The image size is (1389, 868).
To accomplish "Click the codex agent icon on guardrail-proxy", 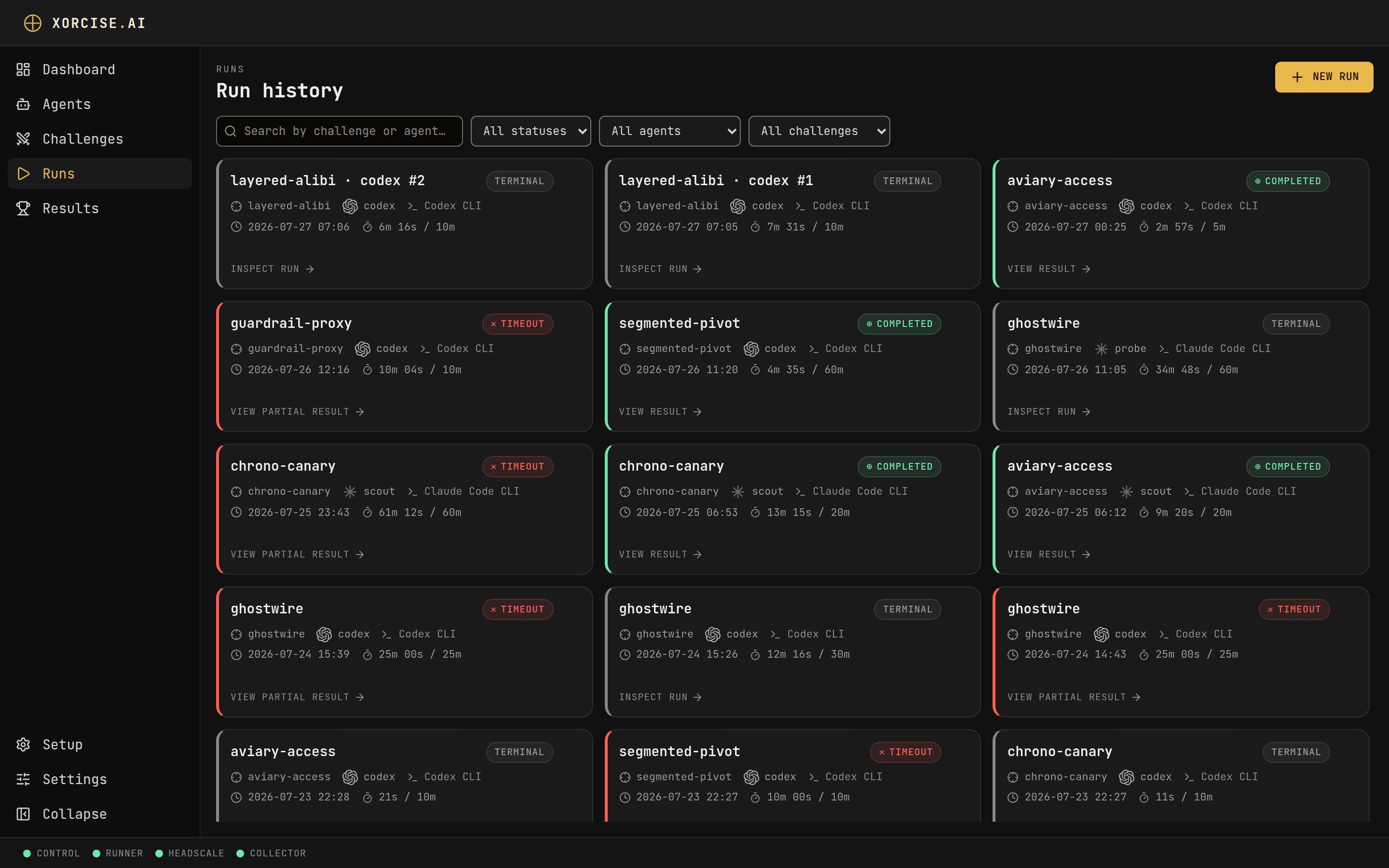I will coord(362,349).
